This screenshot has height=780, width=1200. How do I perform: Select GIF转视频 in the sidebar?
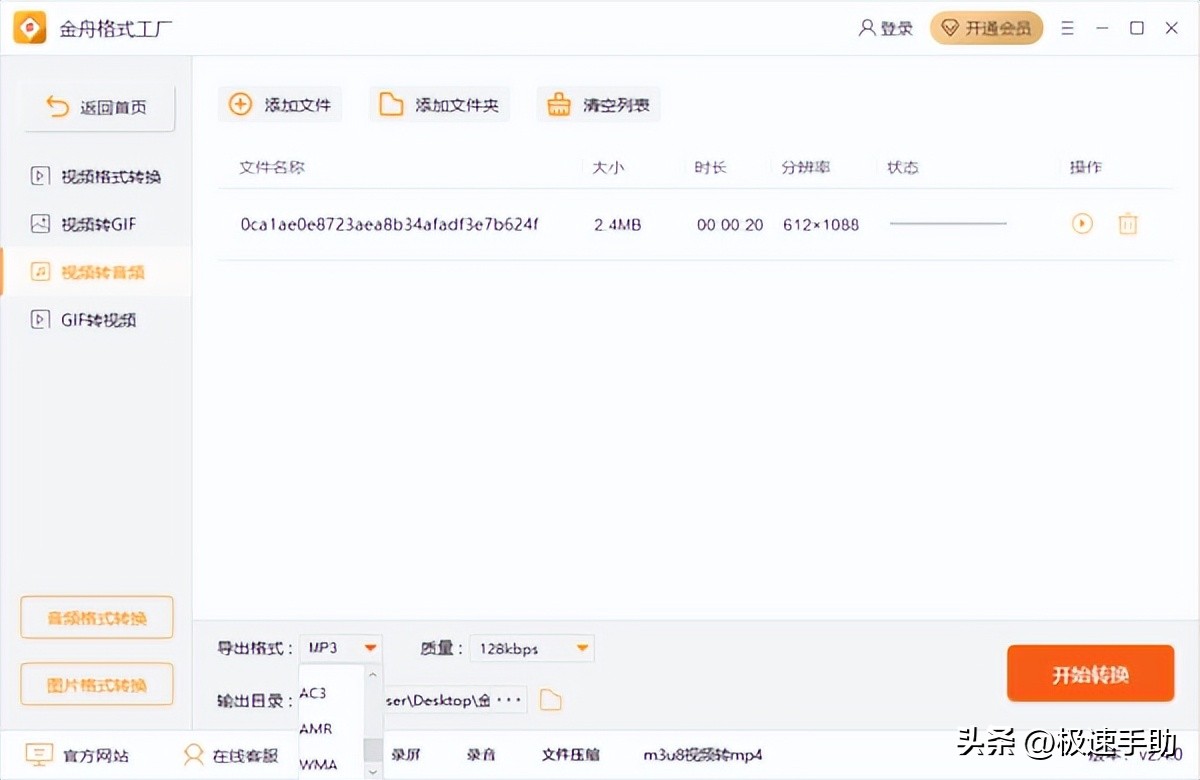click(97, 321)
